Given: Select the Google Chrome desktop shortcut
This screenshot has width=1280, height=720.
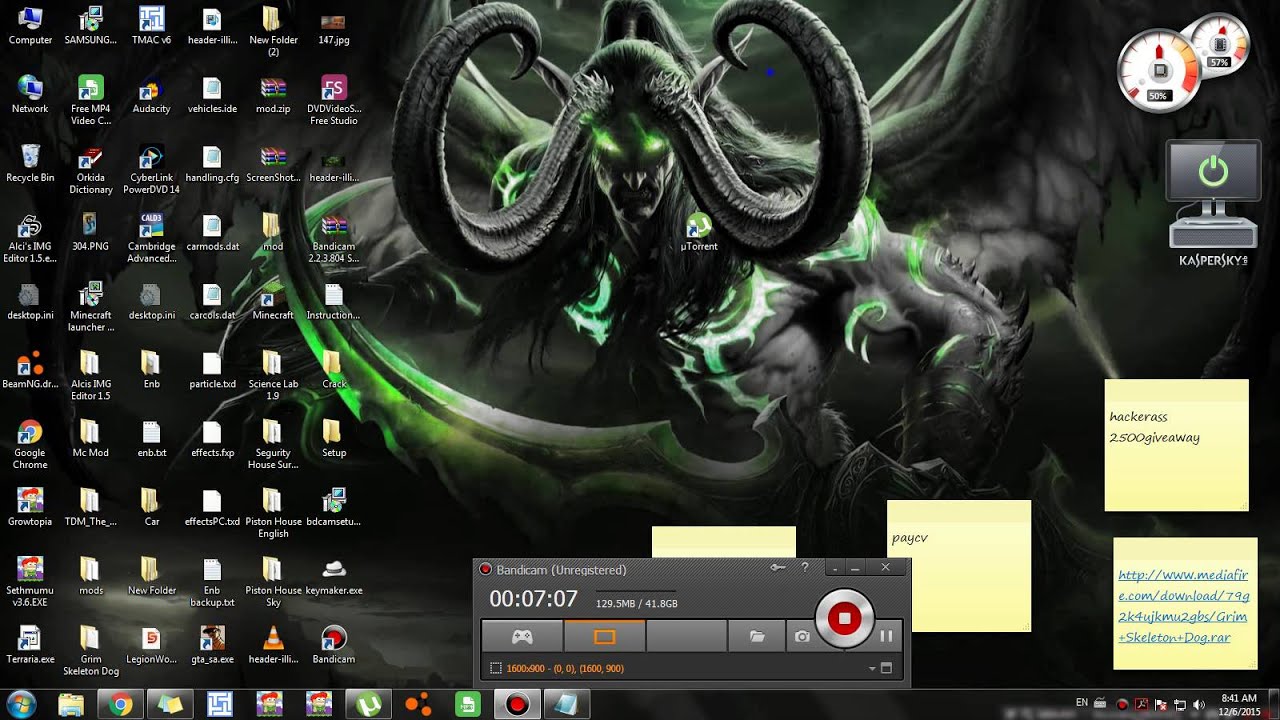Looking at the screenshot, I should click(30, 445).
